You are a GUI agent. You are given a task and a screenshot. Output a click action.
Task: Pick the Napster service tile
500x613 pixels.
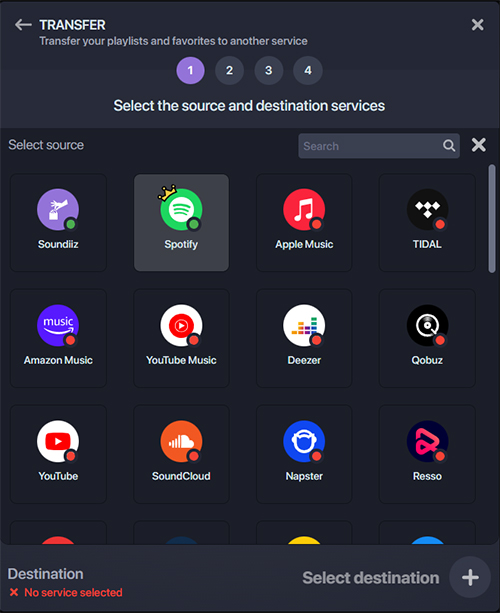[304, 454]
